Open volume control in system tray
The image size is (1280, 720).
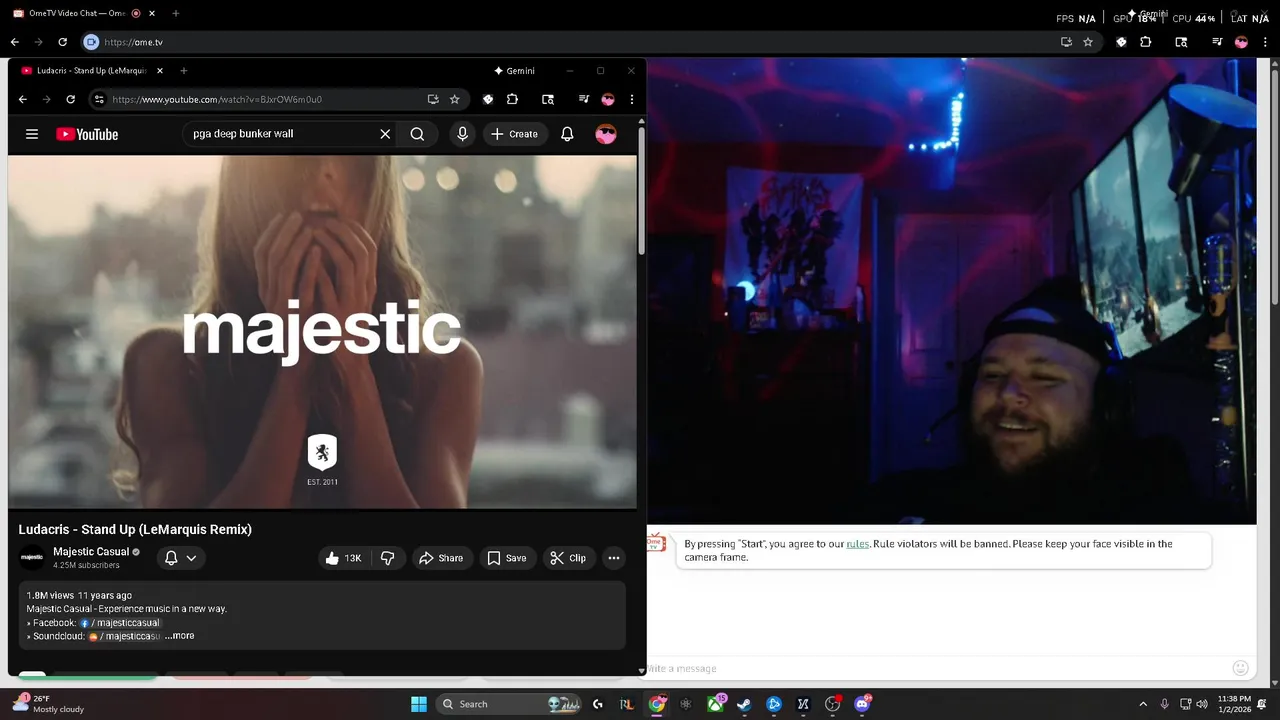tap(1204, 704)
